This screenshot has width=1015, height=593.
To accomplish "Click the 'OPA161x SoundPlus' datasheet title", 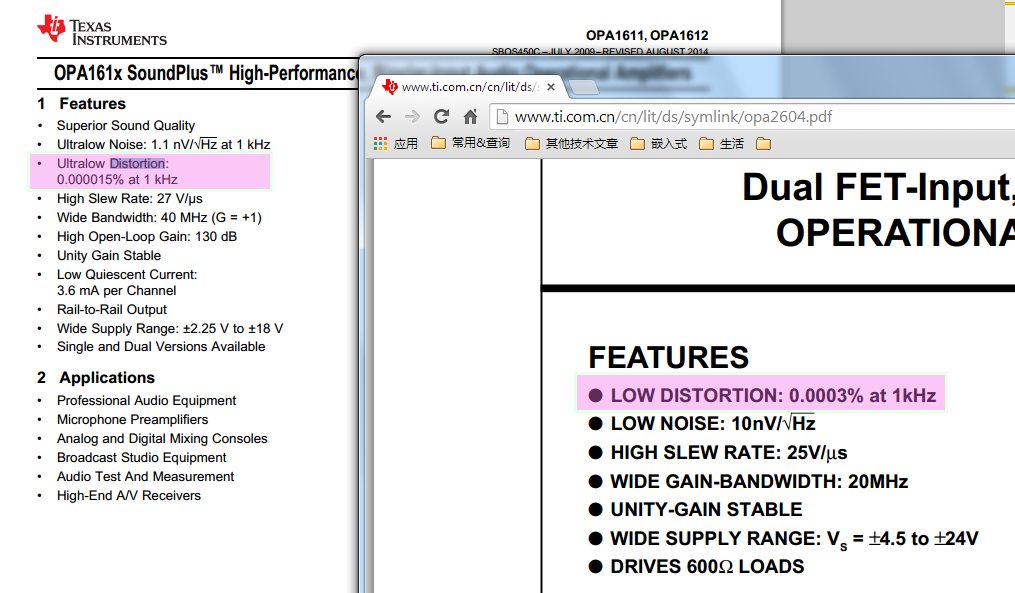I will pos(206,73).
